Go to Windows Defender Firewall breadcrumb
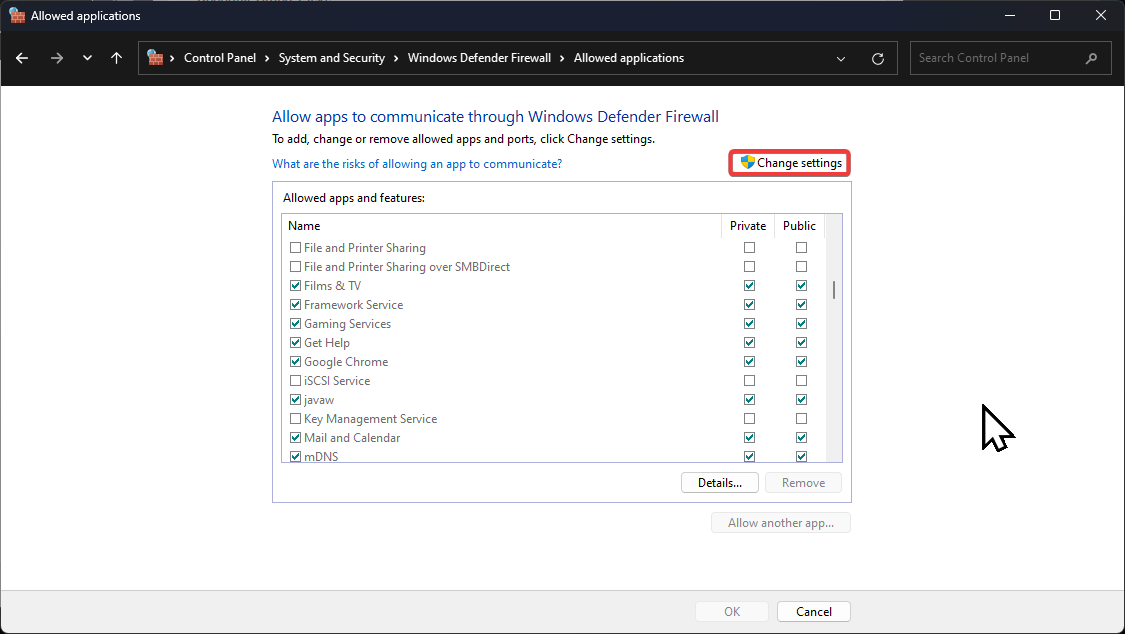Image resolution: width=1125 pixels, height=634 pixels. click(479, 58)
